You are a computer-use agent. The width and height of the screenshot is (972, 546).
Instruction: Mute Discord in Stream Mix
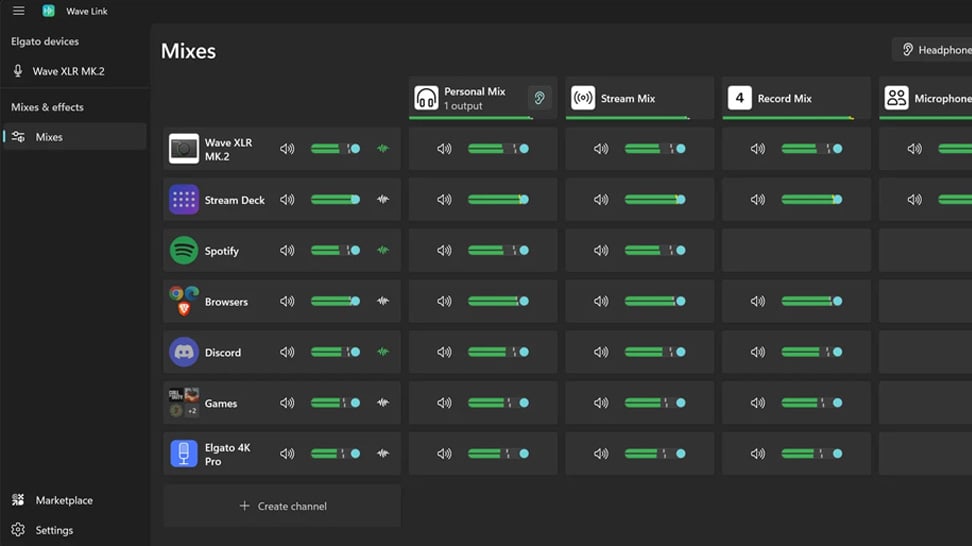pos(601,352)
